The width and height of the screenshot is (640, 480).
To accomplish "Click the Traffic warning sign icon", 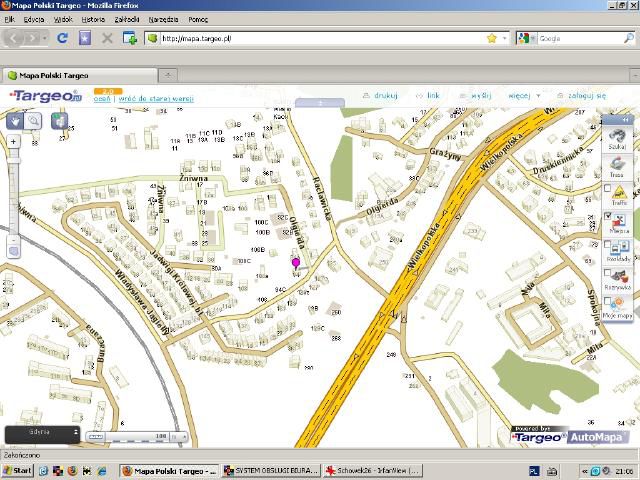I will 620,192.
